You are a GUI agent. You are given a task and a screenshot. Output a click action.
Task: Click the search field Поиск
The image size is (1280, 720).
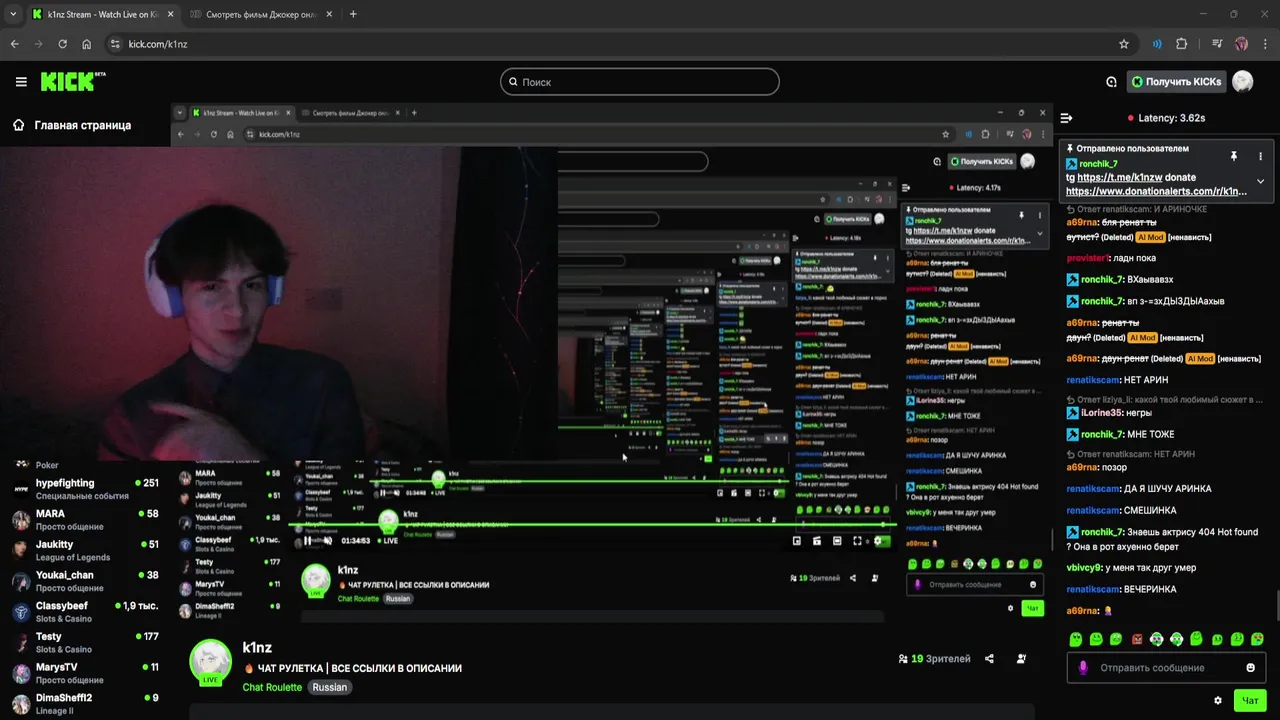pyautogui.click(x=640, y=82)
